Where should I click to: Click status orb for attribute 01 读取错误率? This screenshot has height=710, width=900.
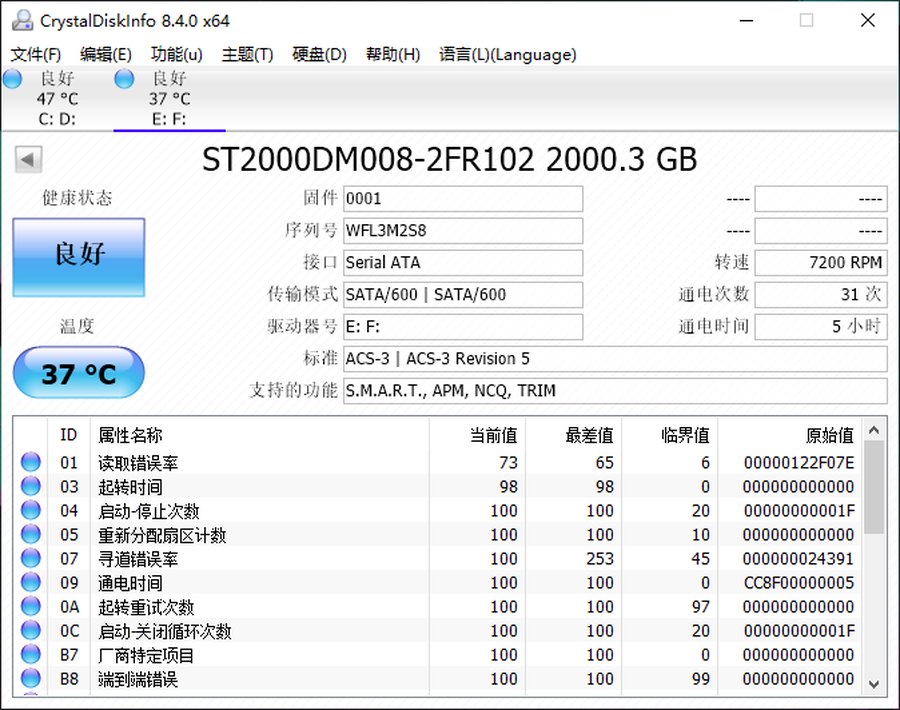point(31,462)
